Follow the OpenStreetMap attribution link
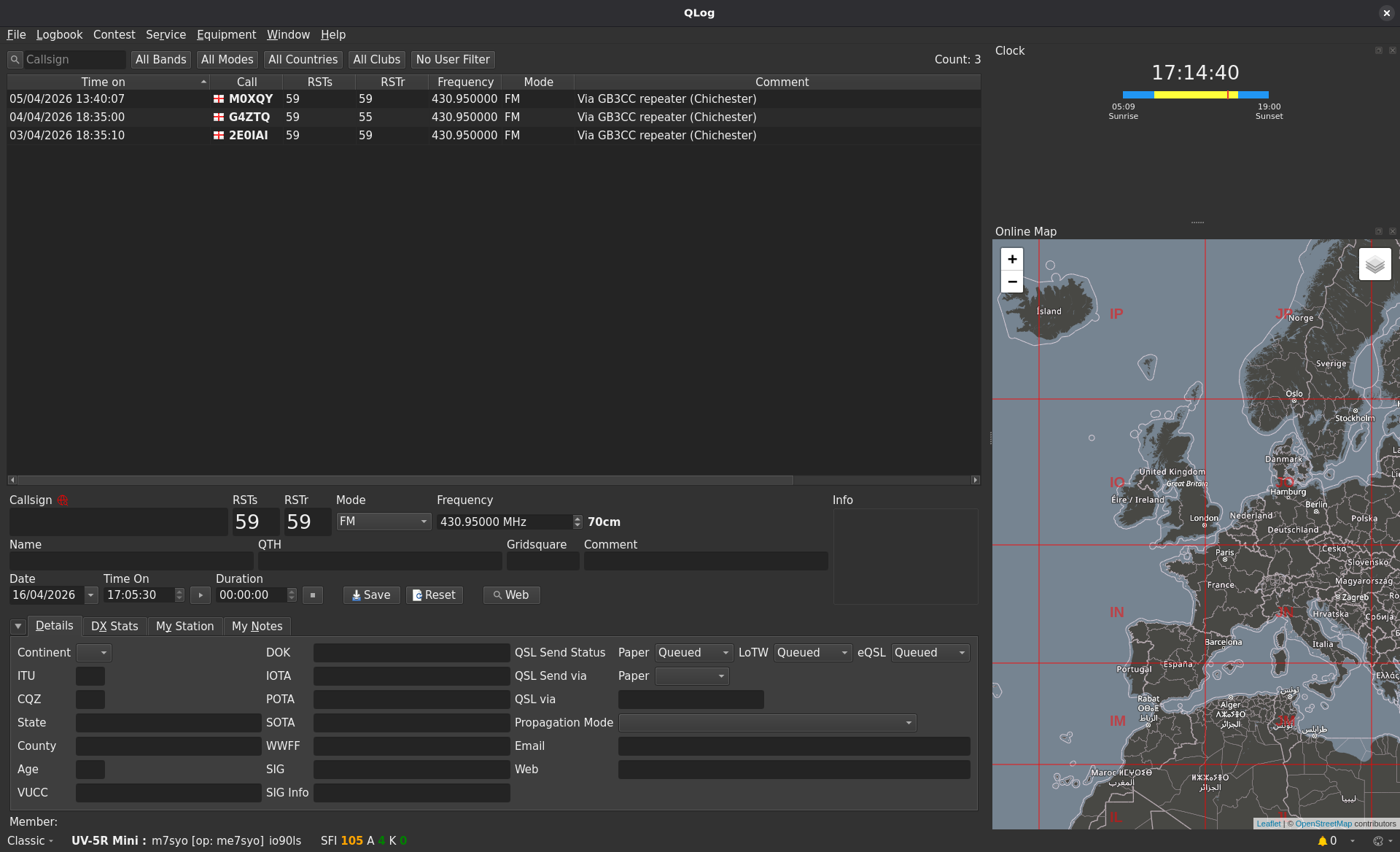 coord(1323,824)
